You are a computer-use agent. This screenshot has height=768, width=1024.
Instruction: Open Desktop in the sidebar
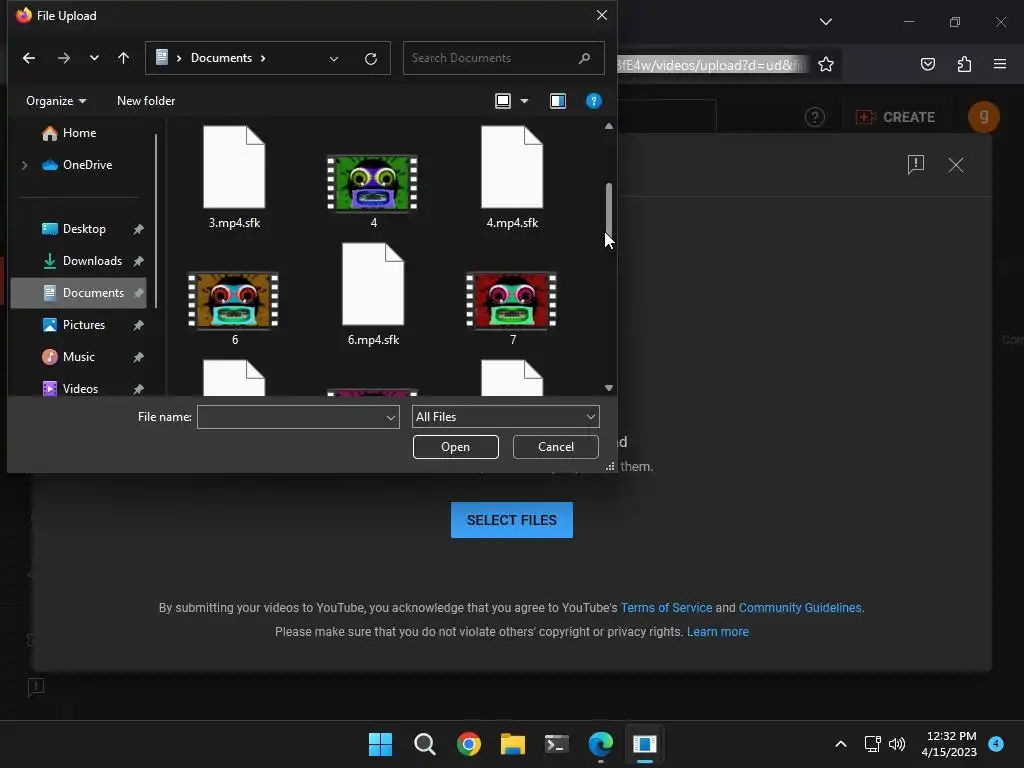[74, 229]
